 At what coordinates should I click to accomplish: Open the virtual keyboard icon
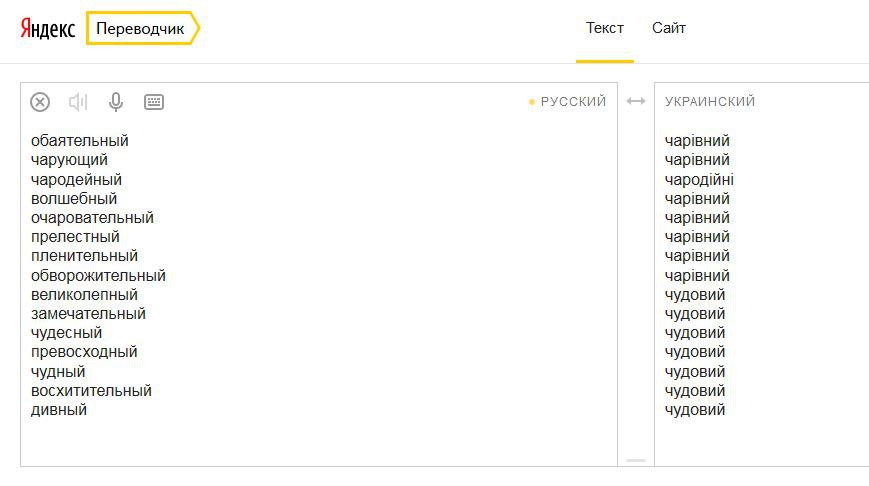tap(154, 101)
